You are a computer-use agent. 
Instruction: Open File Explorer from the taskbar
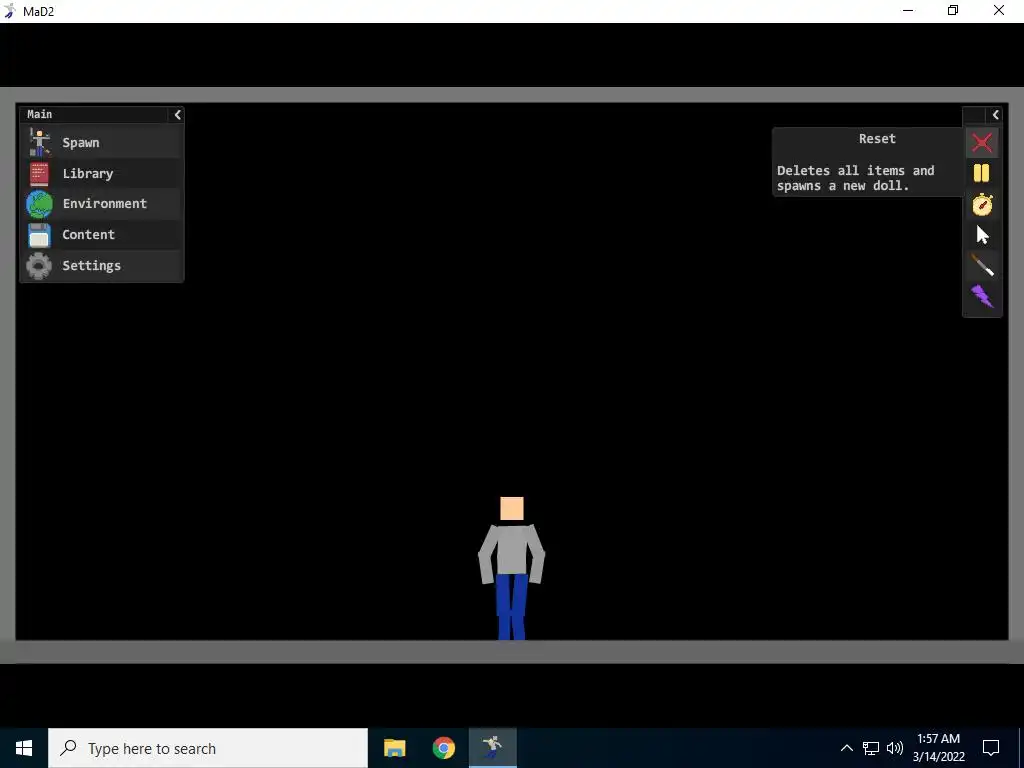394,748
